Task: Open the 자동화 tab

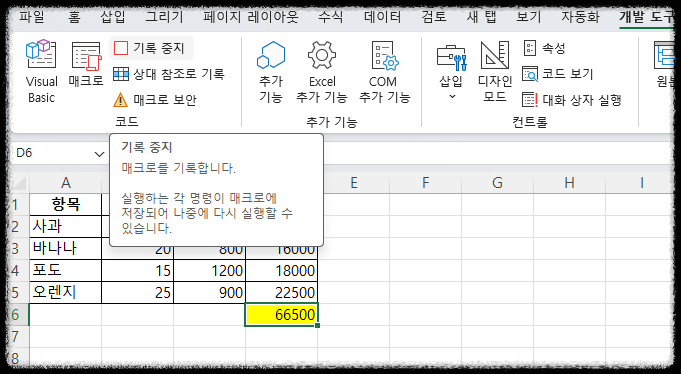Action: [x=580, y=17]
